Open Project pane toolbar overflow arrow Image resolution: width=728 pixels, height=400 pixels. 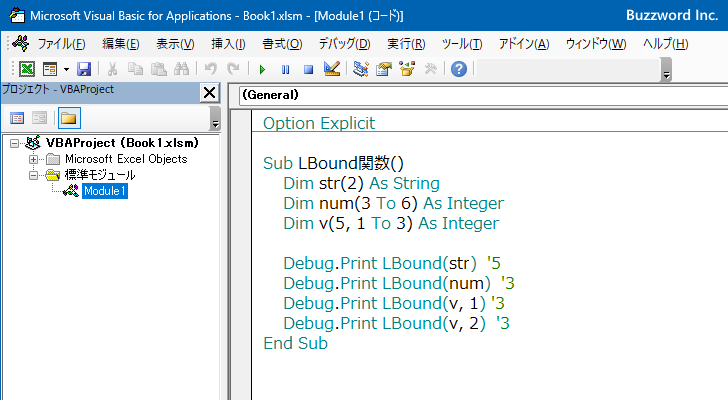pos(215,118)
